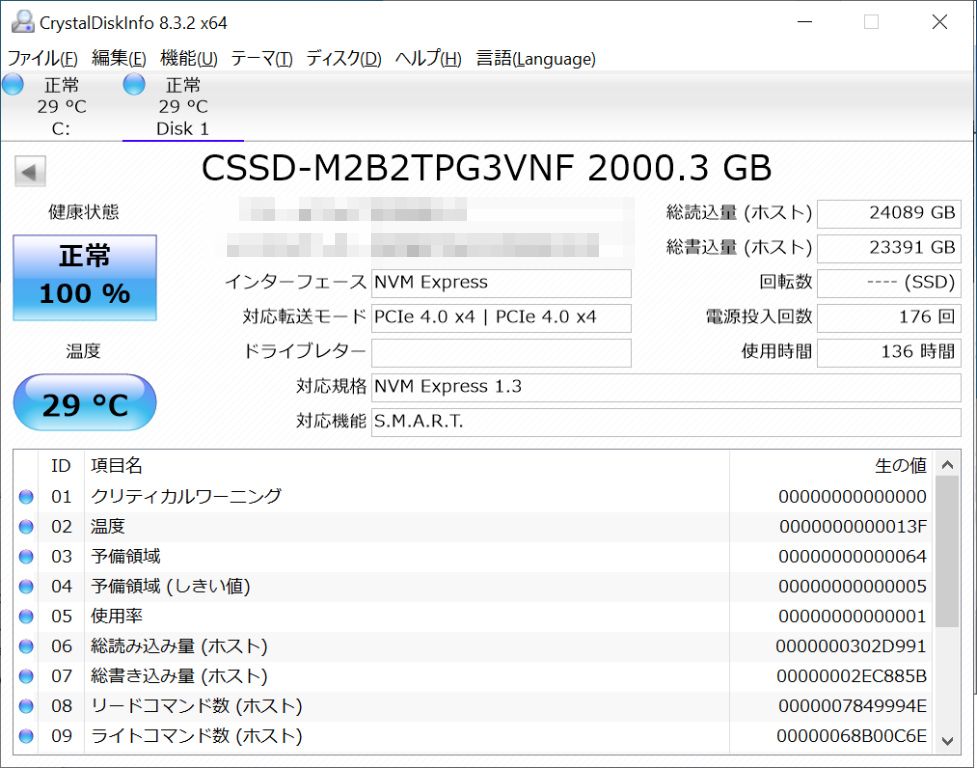Click the 29 °C temperature button

85,403
